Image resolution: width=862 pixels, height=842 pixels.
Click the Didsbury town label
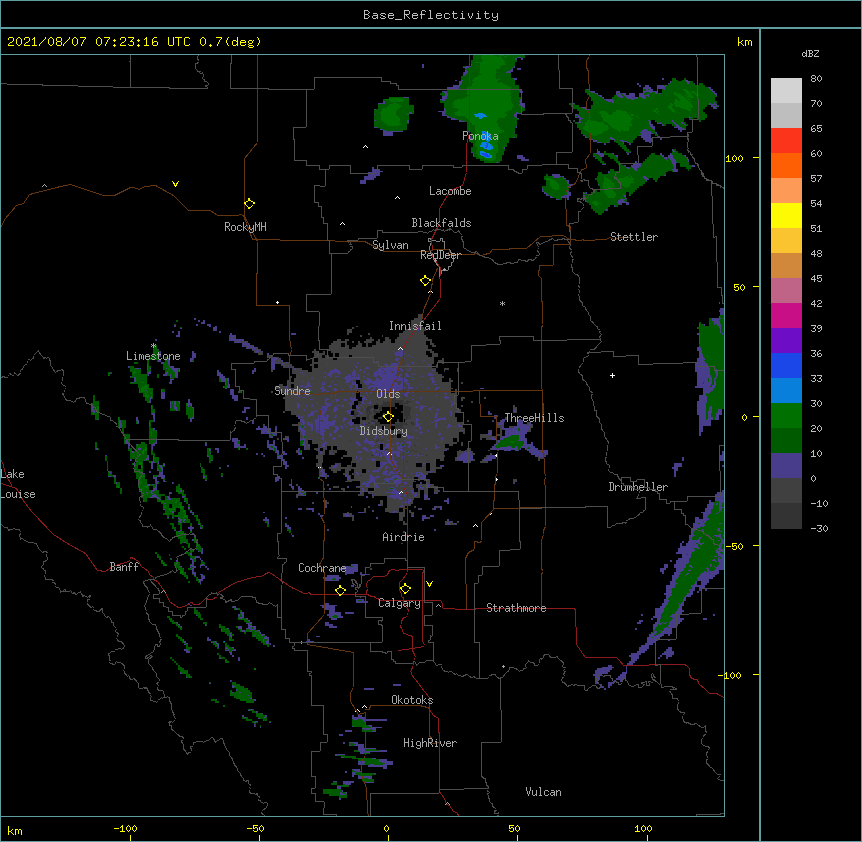click(x=384, y=431)
